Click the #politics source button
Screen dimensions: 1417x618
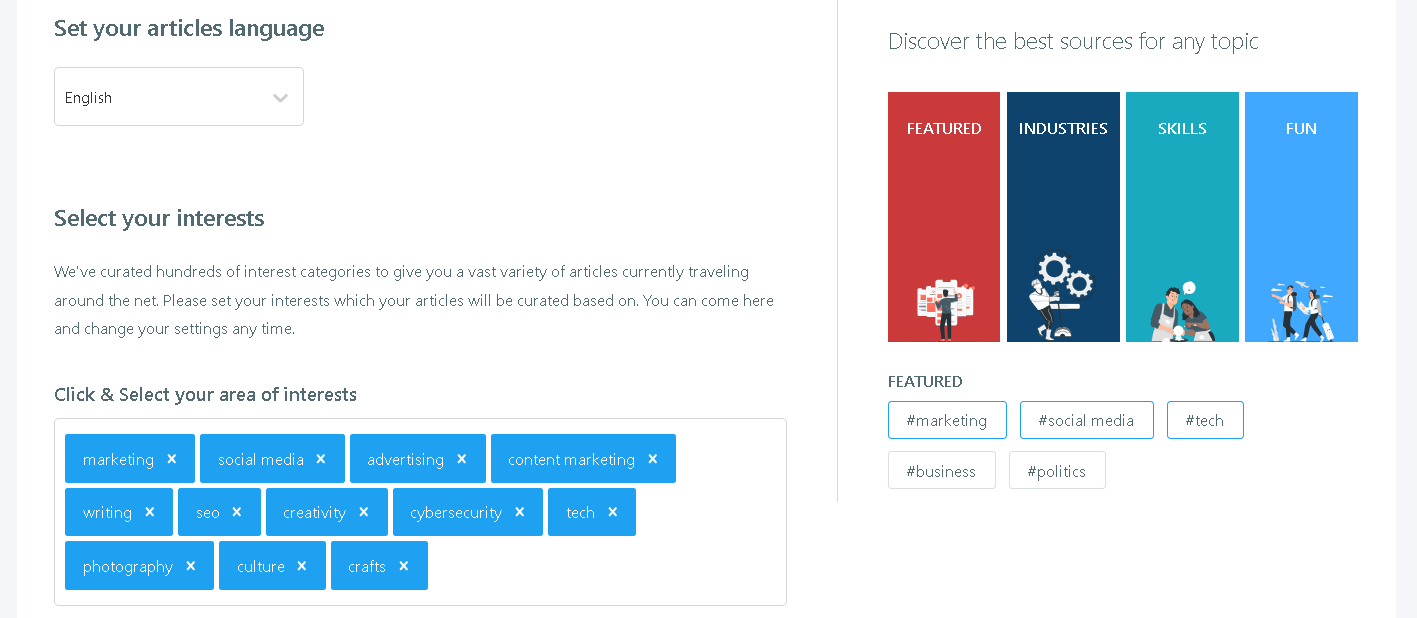pyautogui.click(x=1057, y=470)
